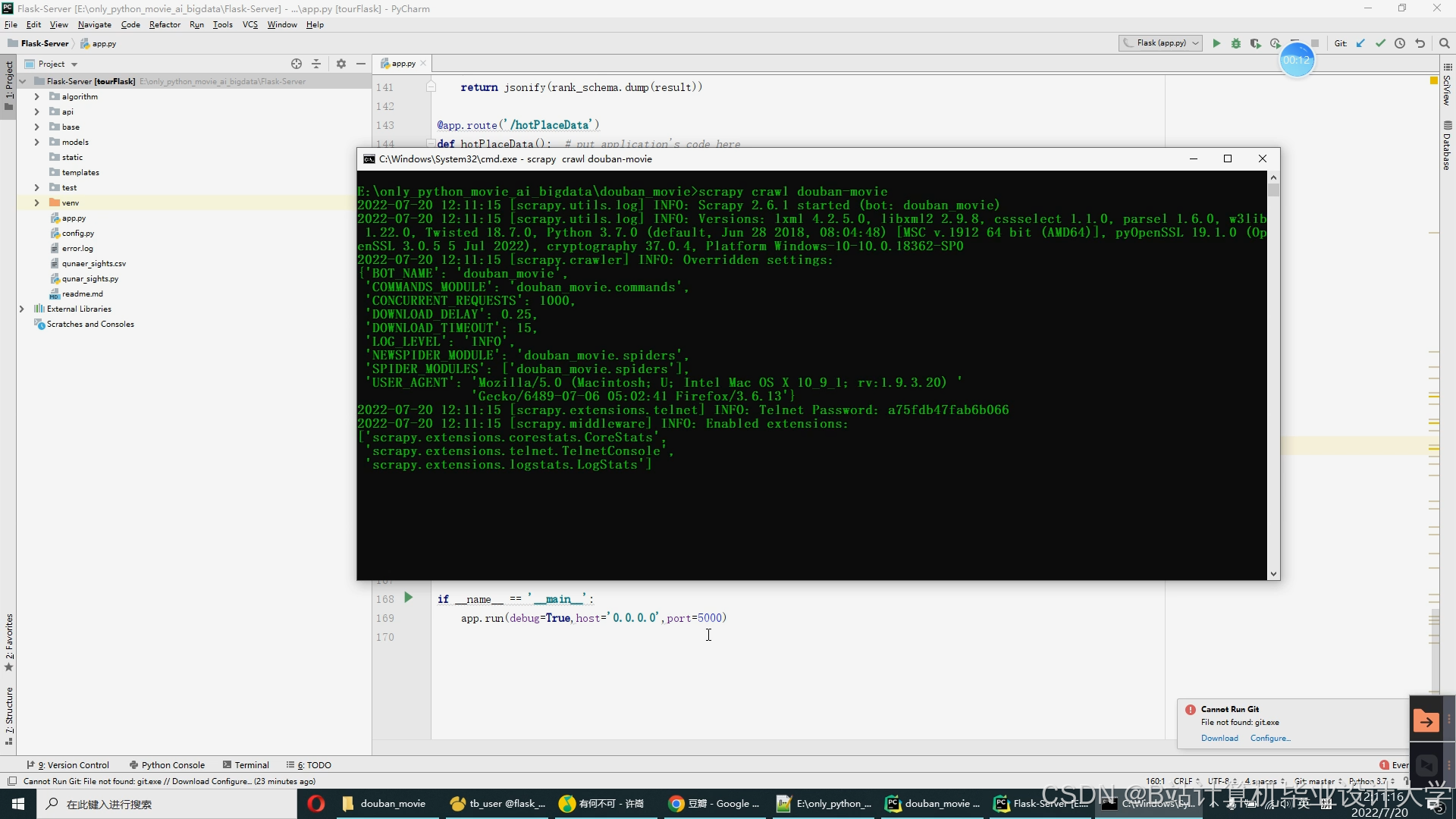Open Git history clock icon
Screen dimensions: 1456x819
coord(1400,43)
